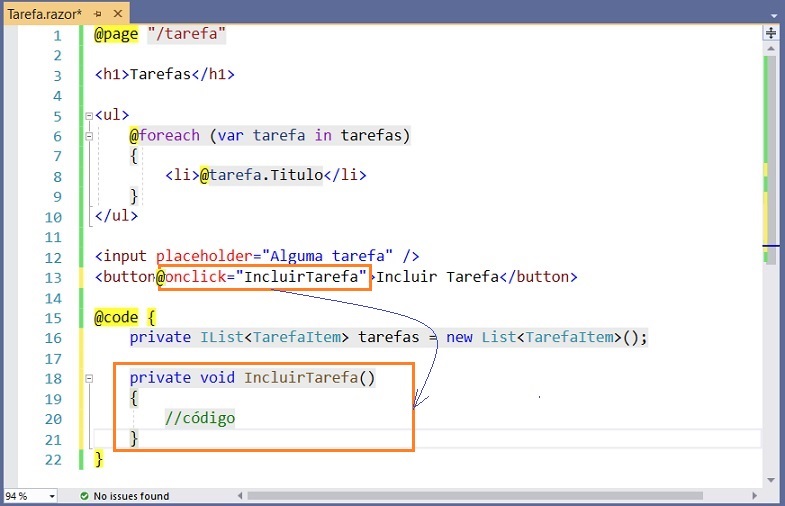Collapse the foreach block on line 6
This screenshot has height=506, width=785.
tap(89, 136)
